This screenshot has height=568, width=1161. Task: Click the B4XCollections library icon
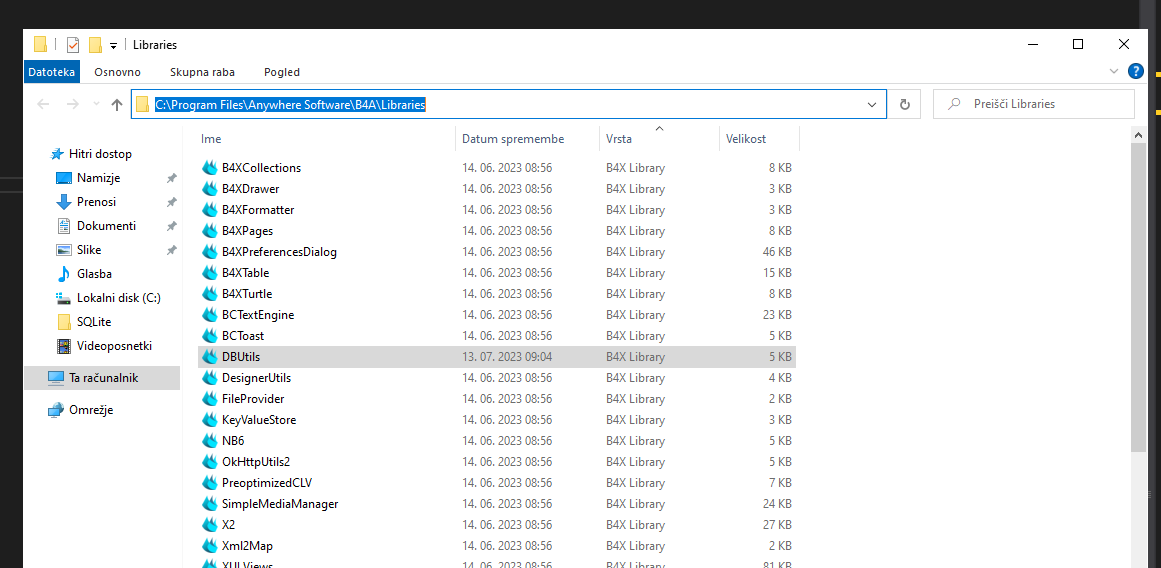coord(210,168)
